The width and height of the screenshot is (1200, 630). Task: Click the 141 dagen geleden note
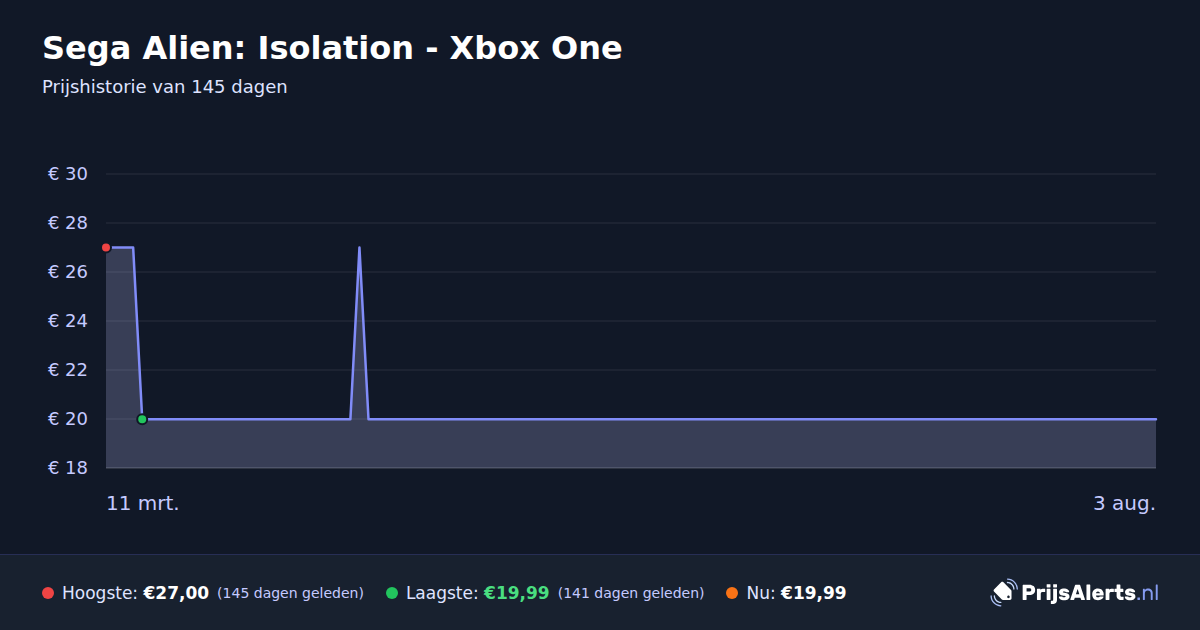click(631, 594)
